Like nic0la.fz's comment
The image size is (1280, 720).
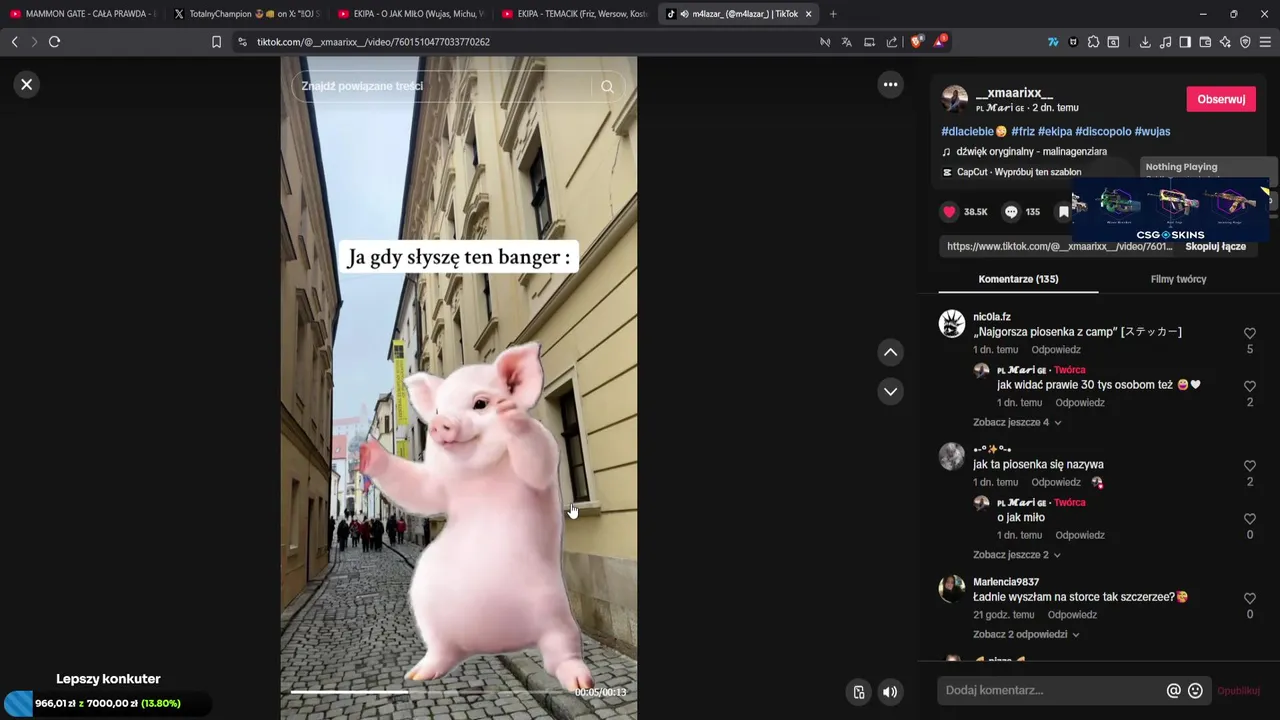click(1250, 333)
